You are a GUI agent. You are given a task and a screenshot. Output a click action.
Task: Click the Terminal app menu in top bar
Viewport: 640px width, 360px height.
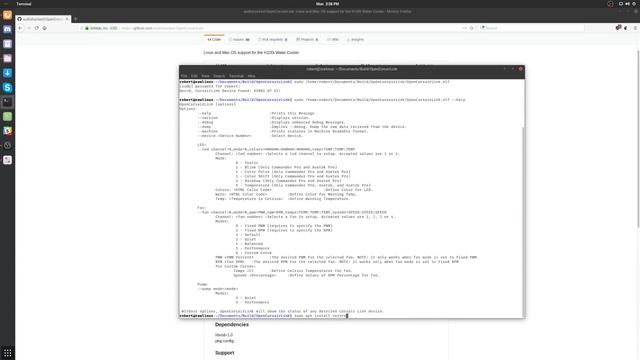click(x=24, y=4)
